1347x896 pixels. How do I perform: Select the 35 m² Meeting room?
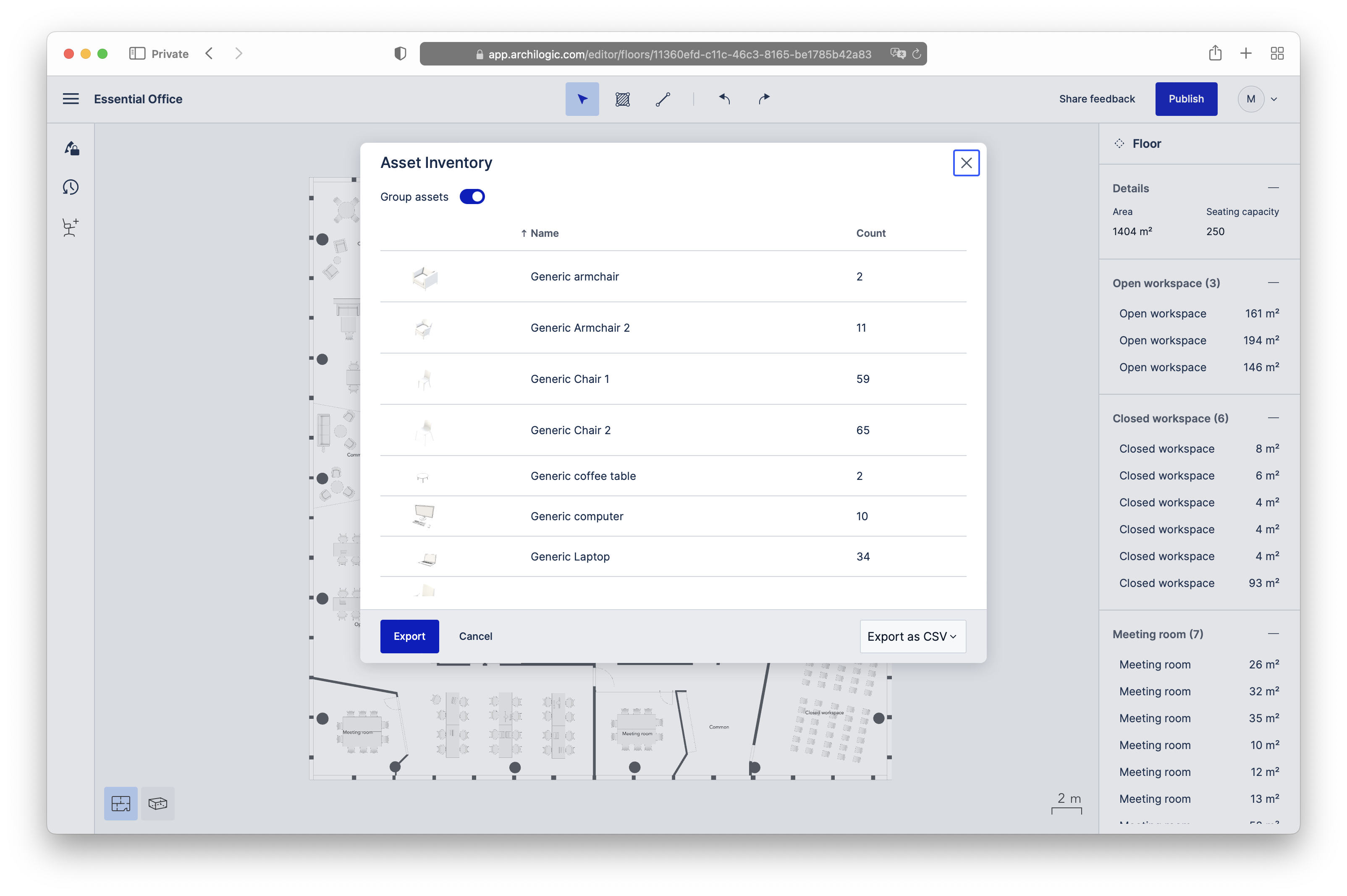coord(1198,718)
